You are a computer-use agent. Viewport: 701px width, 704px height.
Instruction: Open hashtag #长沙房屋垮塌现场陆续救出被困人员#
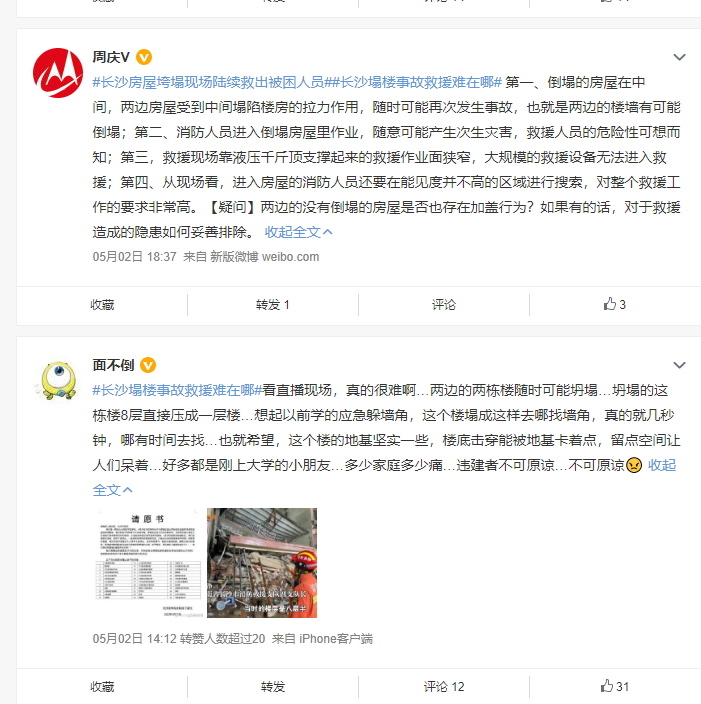212,82
